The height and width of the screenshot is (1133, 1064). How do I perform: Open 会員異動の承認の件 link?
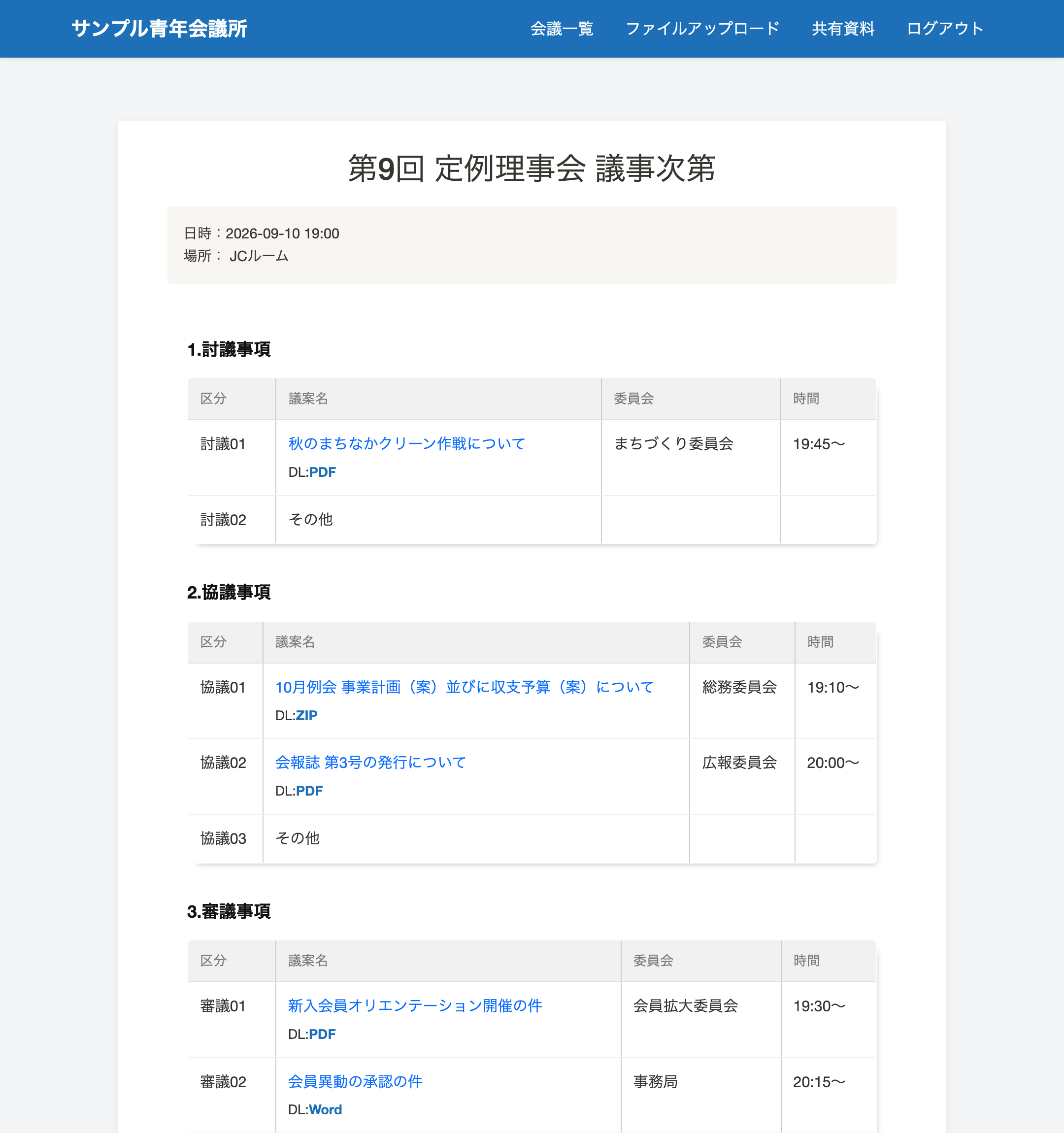355,1081
